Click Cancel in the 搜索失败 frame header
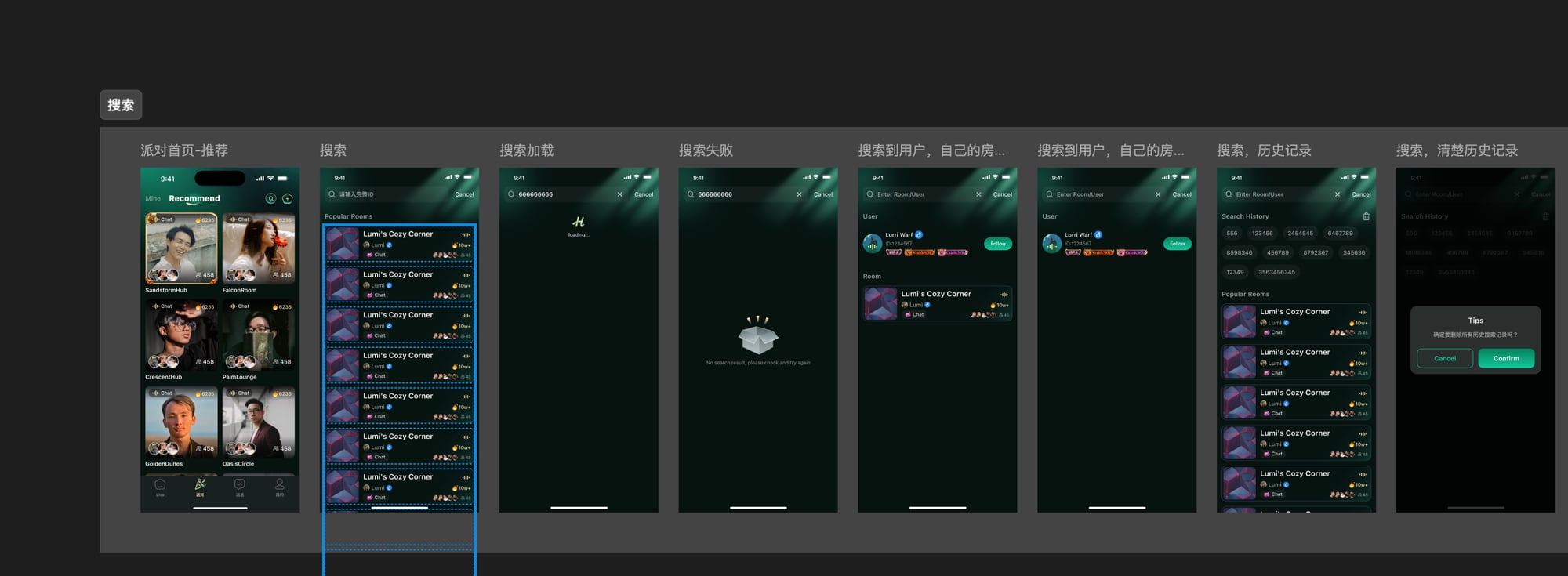The width and height of the screenshot is (1568, 576). [x=823, y=194]
